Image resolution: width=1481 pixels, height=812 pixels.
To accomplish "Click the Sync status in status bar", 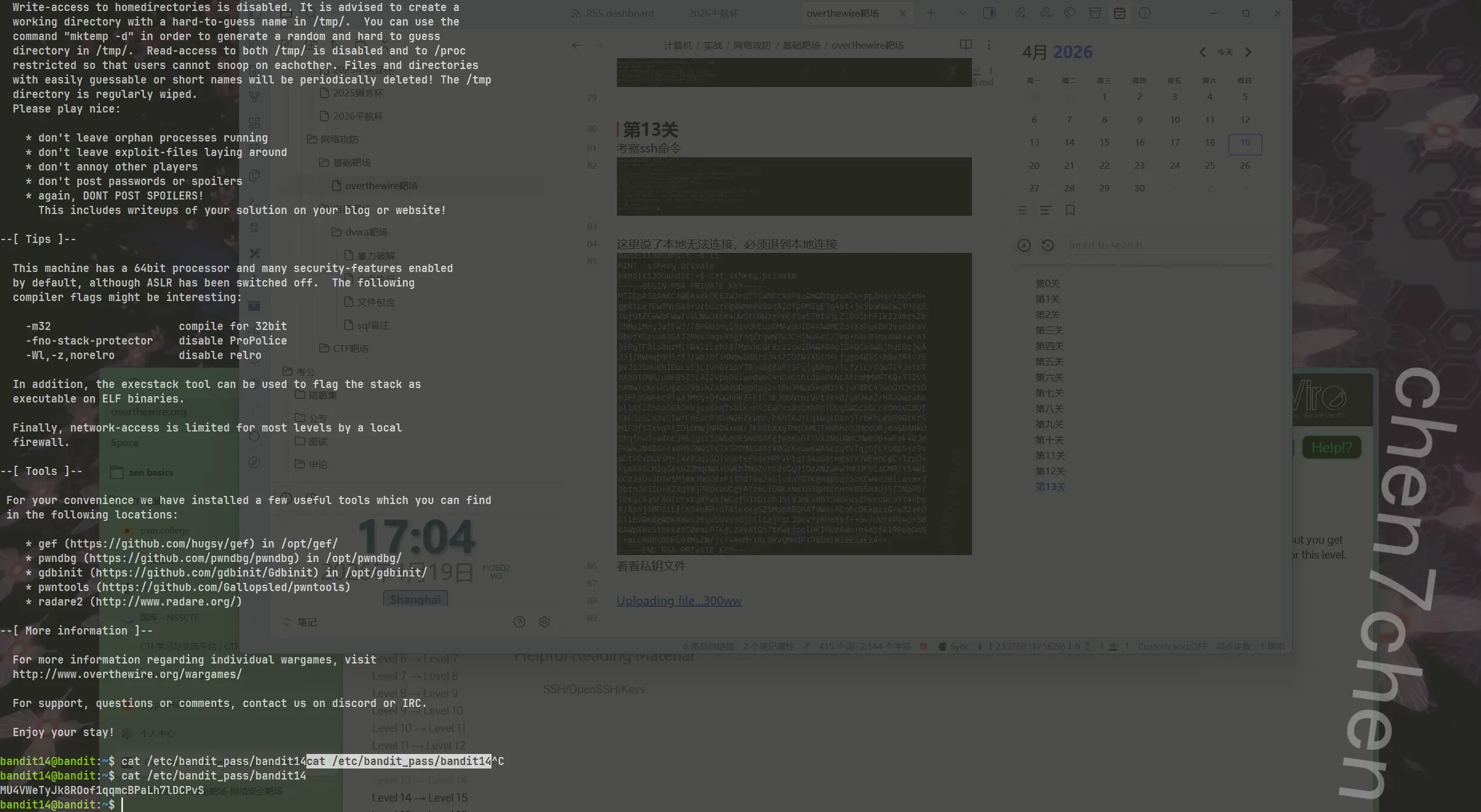I will point(960,647).
